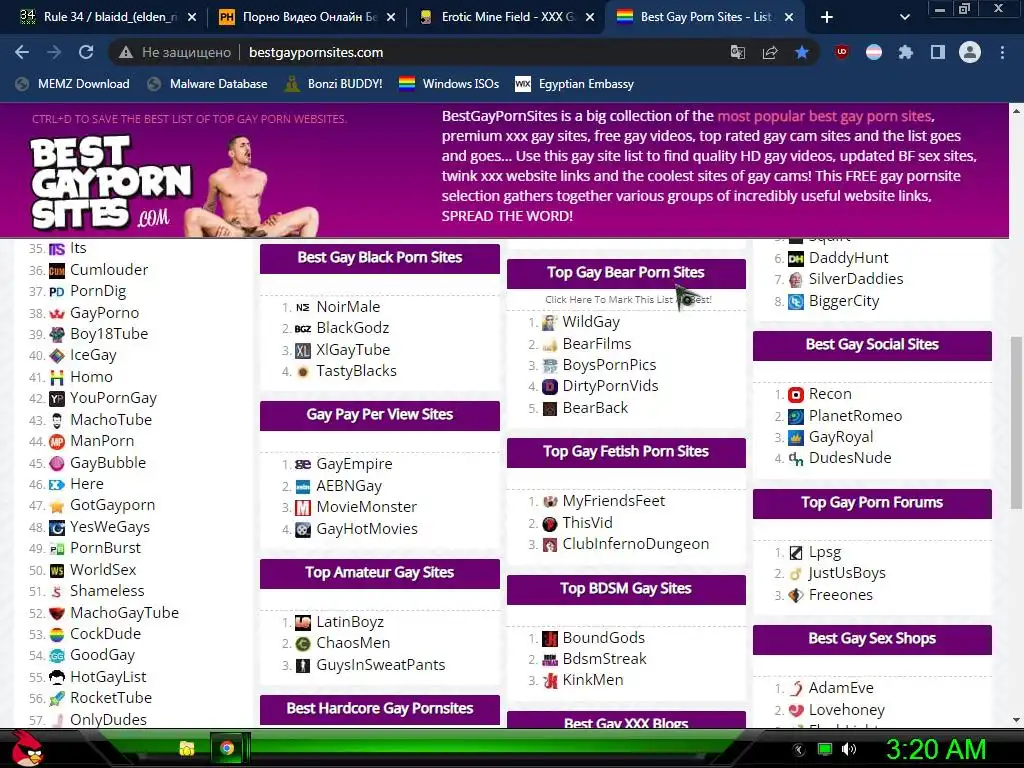This screenshot has width=1024, height=768.
Task: Open the WorldSex link
Action: (103, 569)
